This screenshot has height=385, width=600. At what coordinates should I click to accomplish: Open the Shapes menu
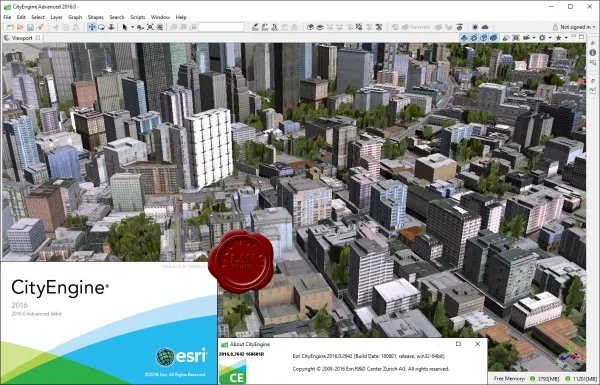(95, 17)
